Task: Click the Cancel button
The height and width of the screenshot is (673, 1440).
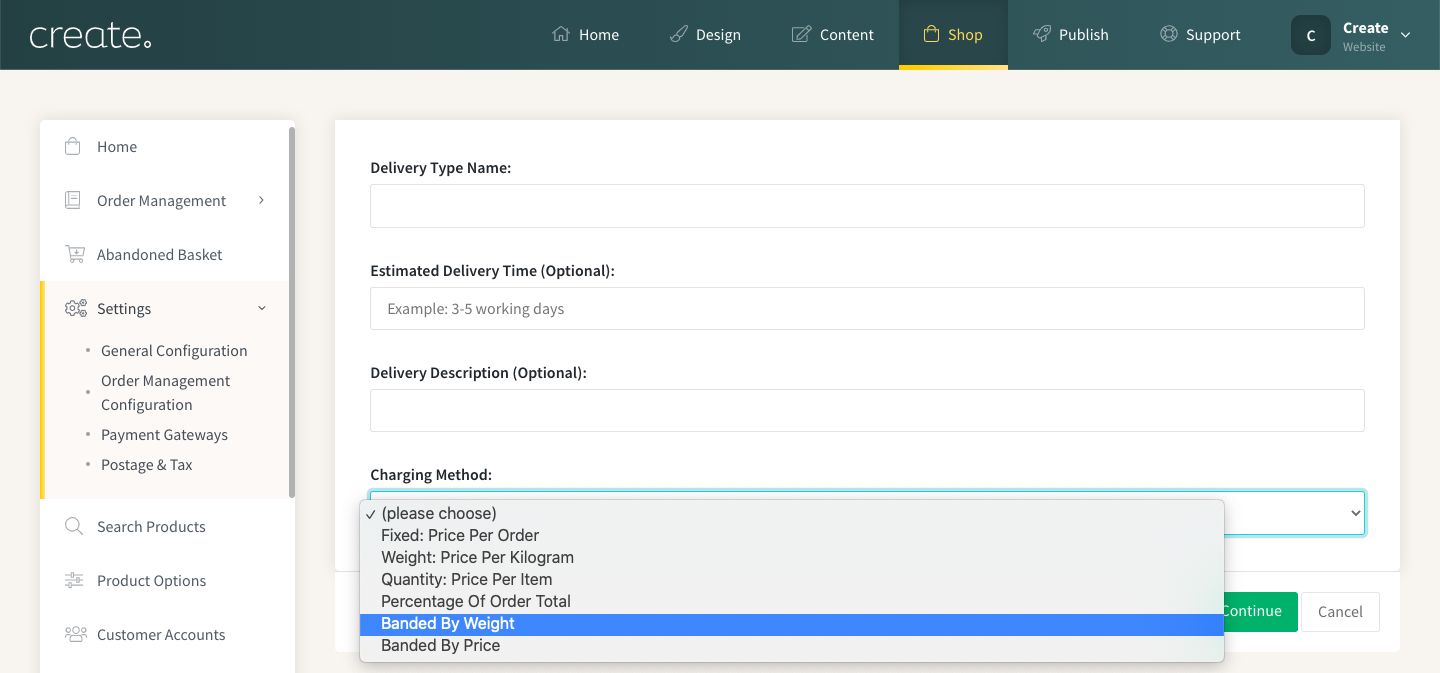Action: coord(1340,612)
